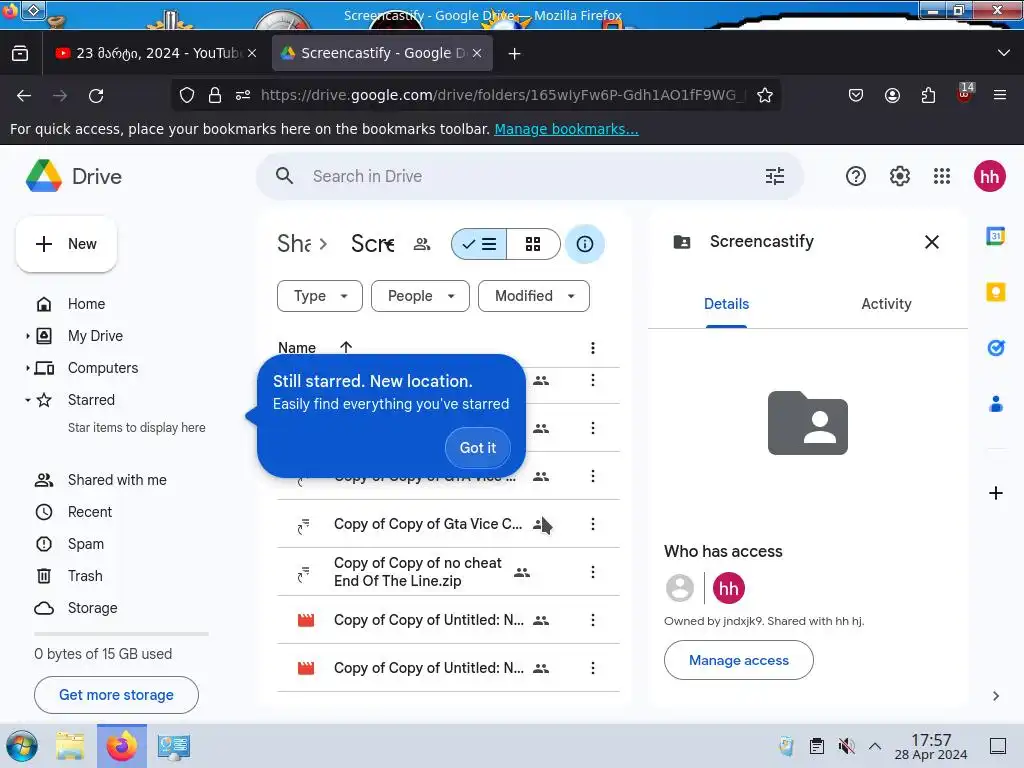
Task: Expand My Drive tree arrow
Action: (x=27, y=336)
